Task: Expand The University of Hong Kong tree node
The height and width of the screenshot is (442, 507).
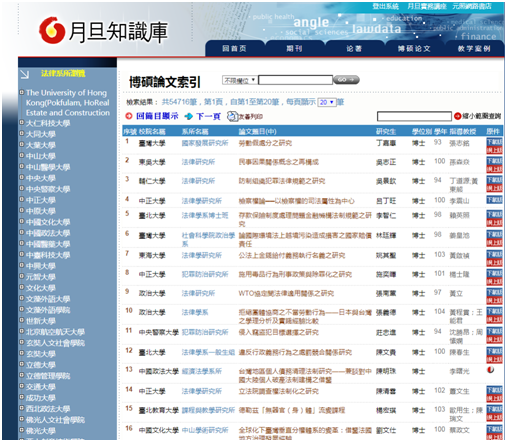Action: (x=22, y=92)
